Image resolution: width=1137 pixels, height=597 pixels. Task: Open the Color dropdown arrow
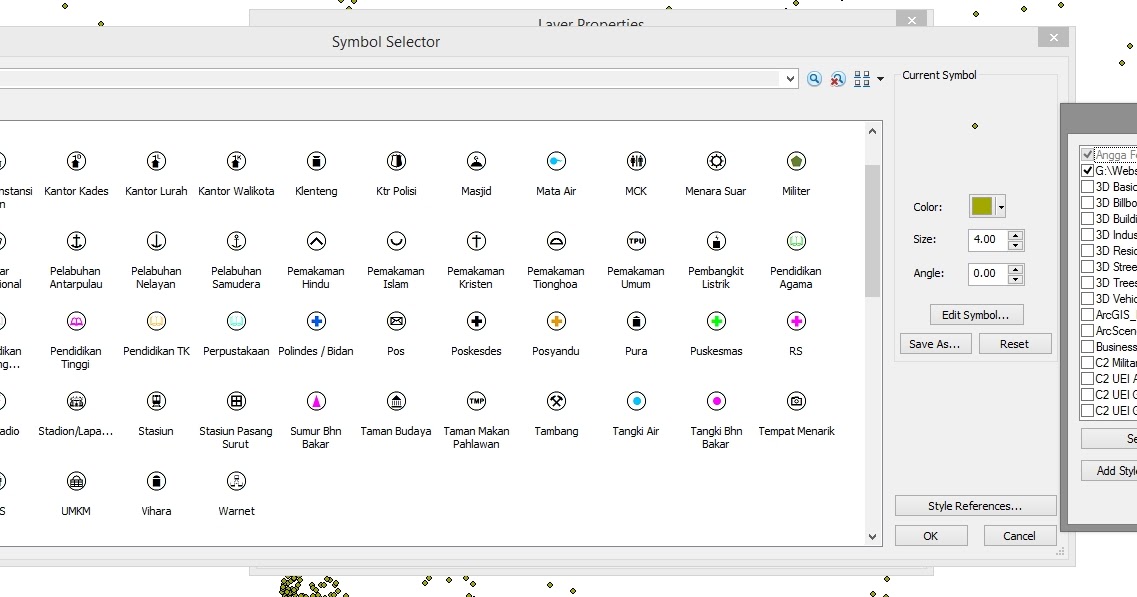[x=1000, y=207]
